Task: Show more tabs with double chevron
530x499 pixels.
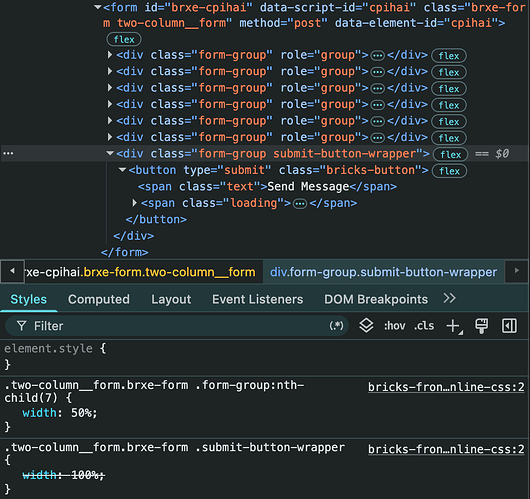Action: tap(450, 298)
